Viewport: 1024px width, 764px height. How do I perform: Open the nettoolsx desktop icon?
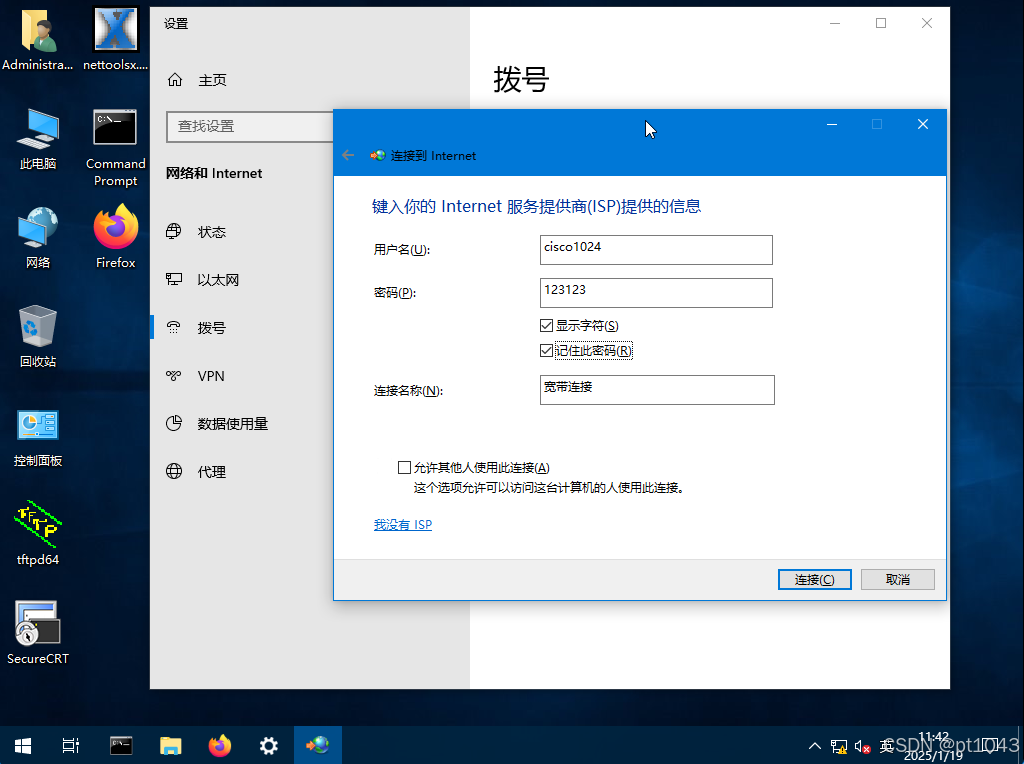click(116, 39)
